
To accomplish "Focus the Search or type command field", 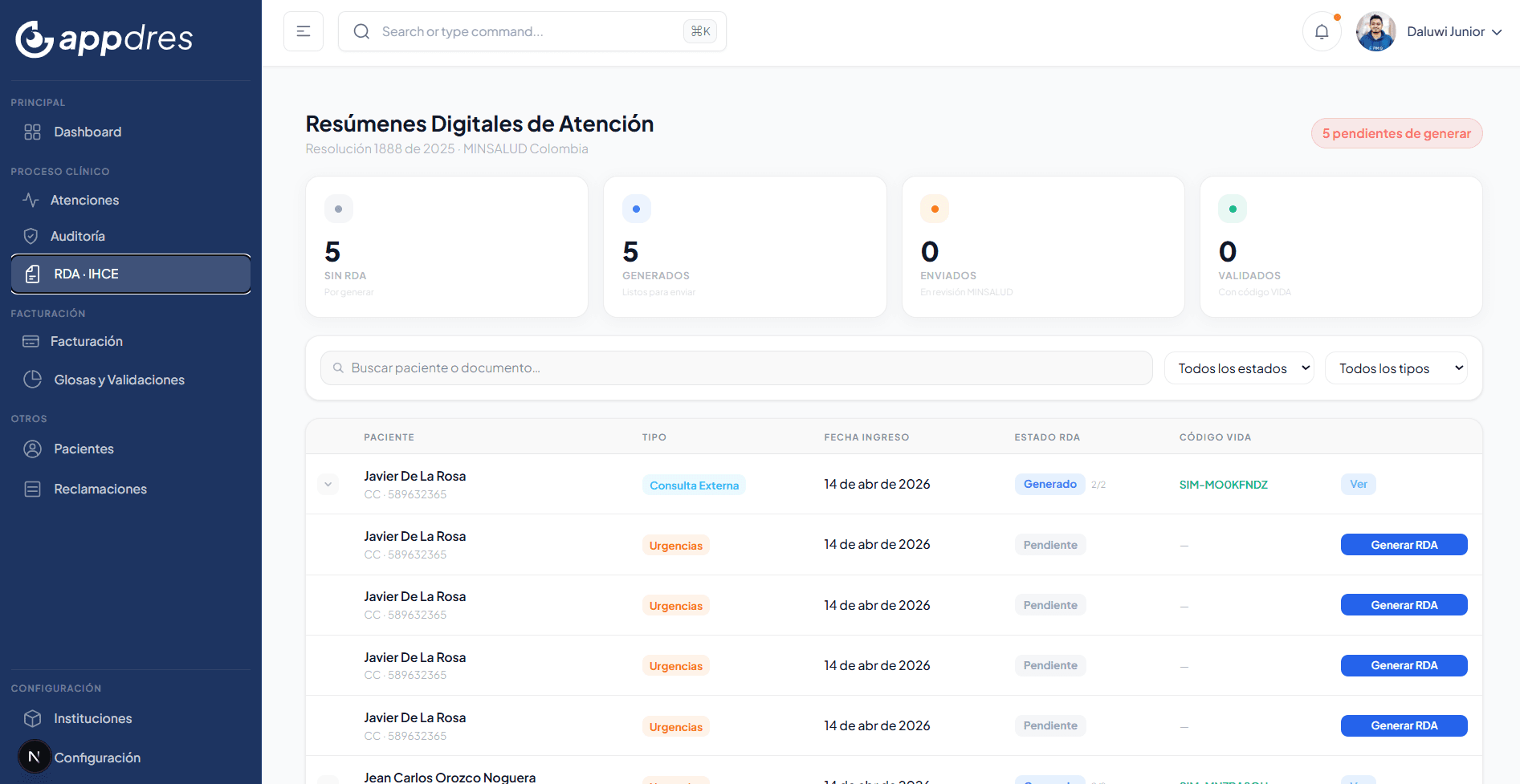I will click(532, 31).
